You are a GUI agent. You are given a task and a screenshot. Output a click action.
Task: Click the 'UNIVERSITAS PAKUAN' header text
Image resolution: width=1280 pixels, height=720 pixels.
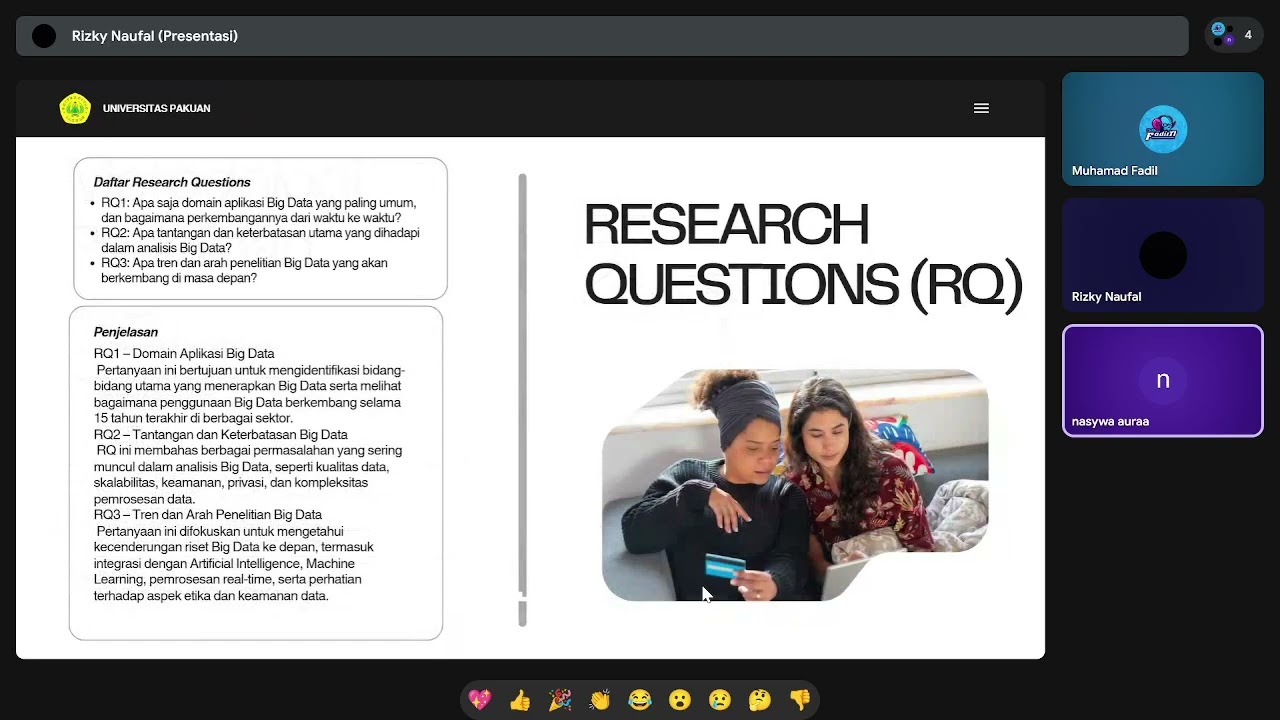157,108
